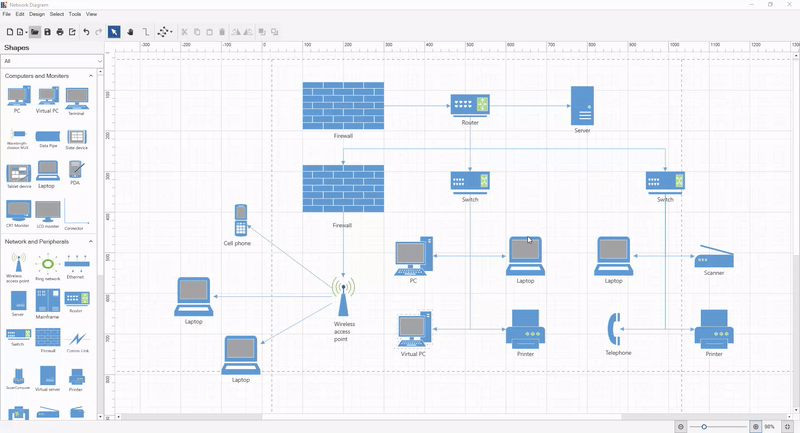Click the Print icon in toolbar
The image size is (800, 433).
60,32
